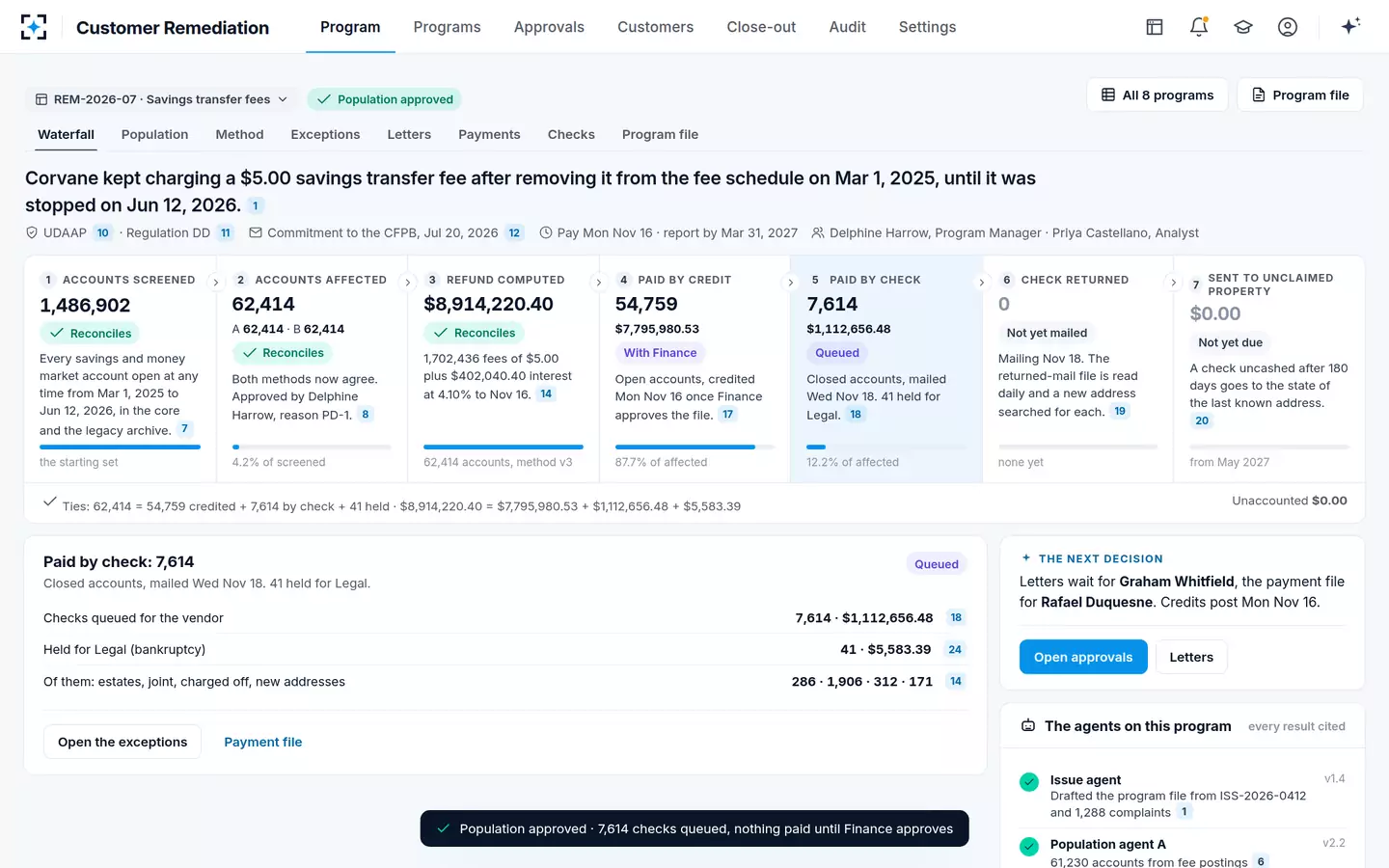Open the sparkle AI assistant icon
The image size is (1389, 868).
click(x=1350, y=26)
